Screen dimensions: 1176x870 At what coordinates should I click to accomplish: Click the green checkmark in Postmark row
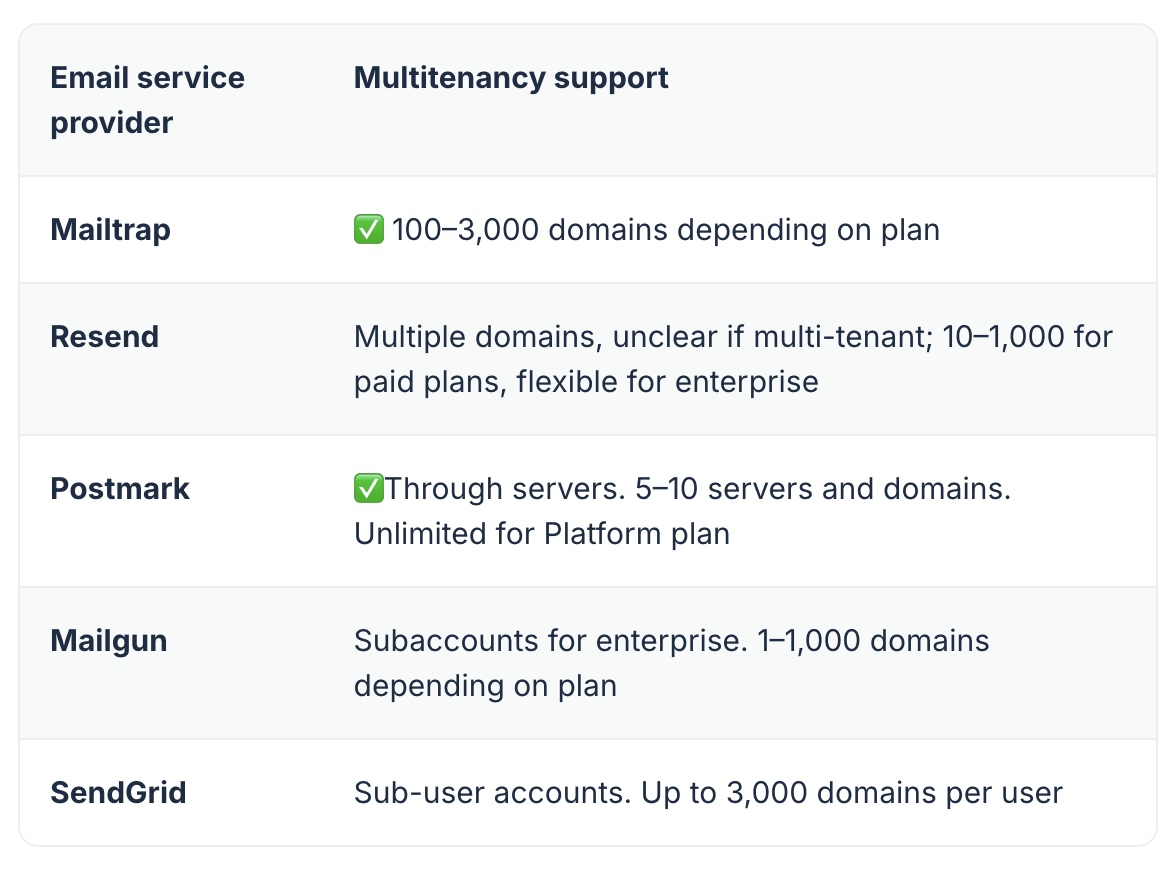368,488
